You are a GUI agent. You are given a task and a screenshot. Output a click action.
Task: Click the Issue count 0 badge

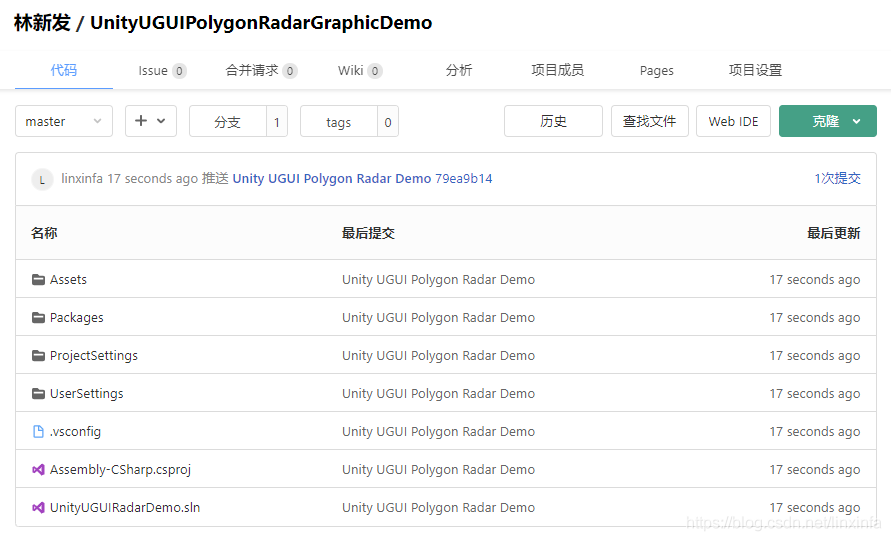[179, 71]
